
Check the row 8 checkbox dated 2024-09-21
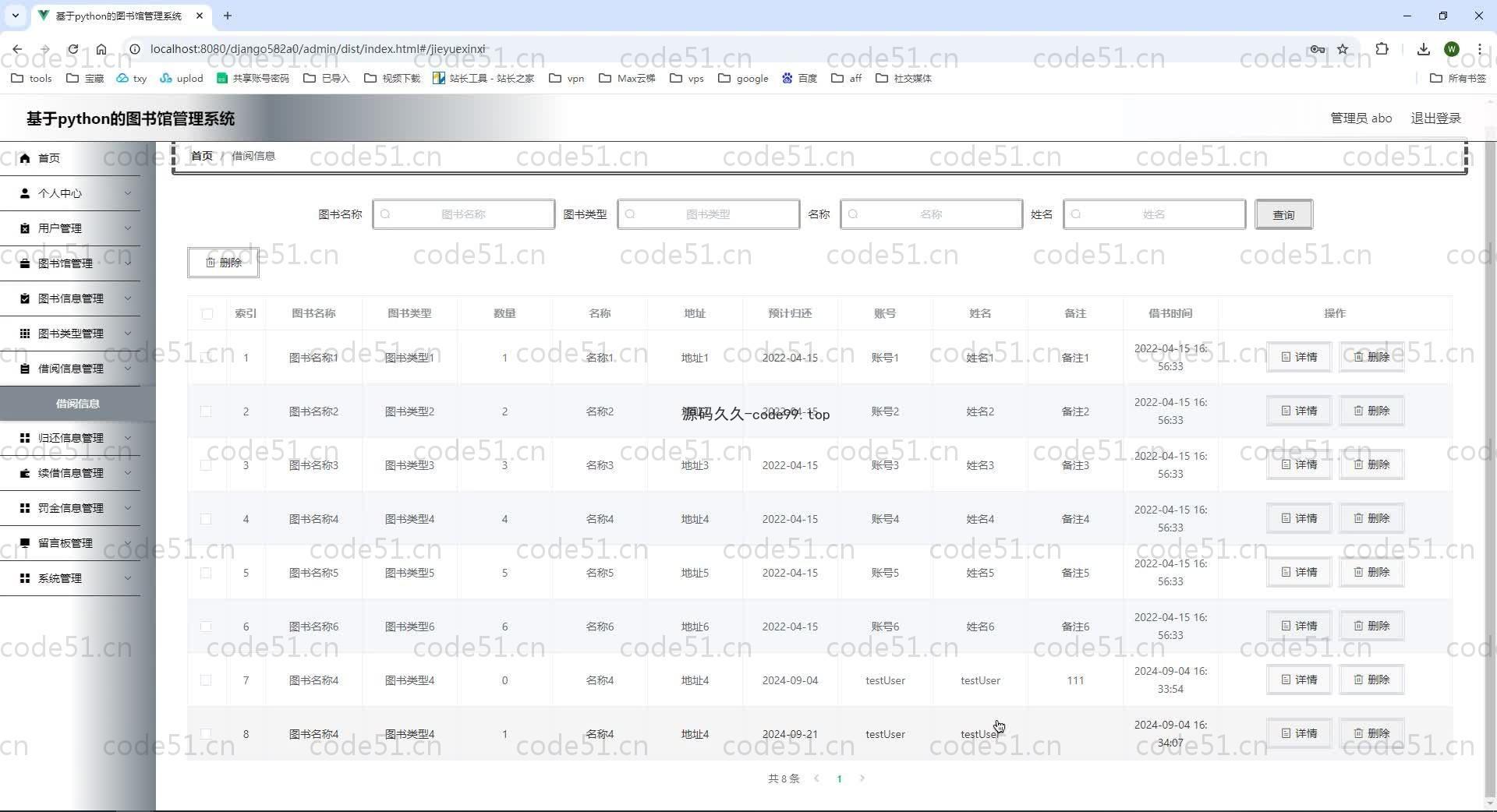206,734
